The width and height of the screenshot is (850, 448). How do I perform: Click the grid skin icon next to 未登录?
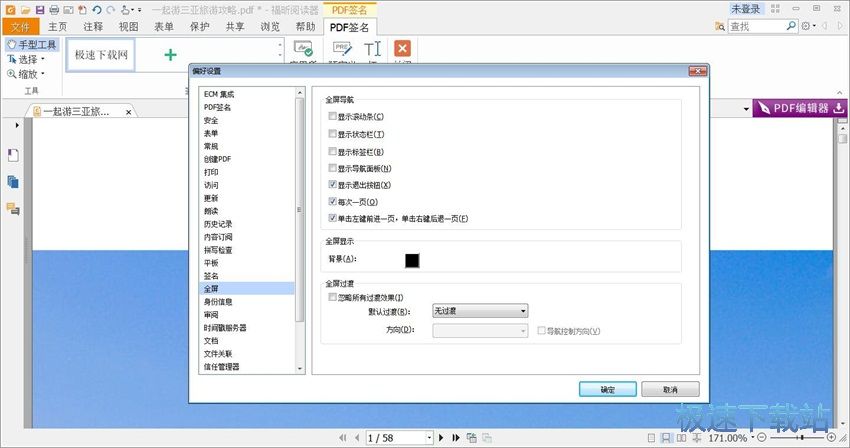(775, 9)
